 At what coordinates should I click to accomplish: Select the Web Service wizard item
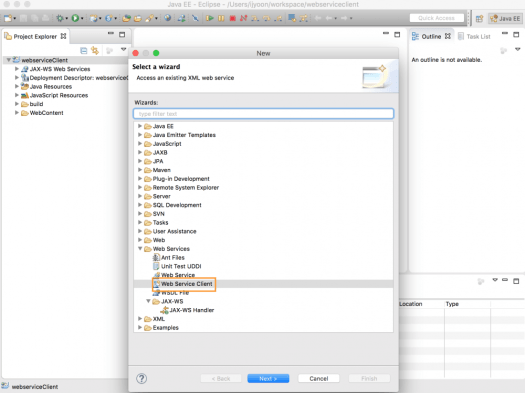coord(174,275)
